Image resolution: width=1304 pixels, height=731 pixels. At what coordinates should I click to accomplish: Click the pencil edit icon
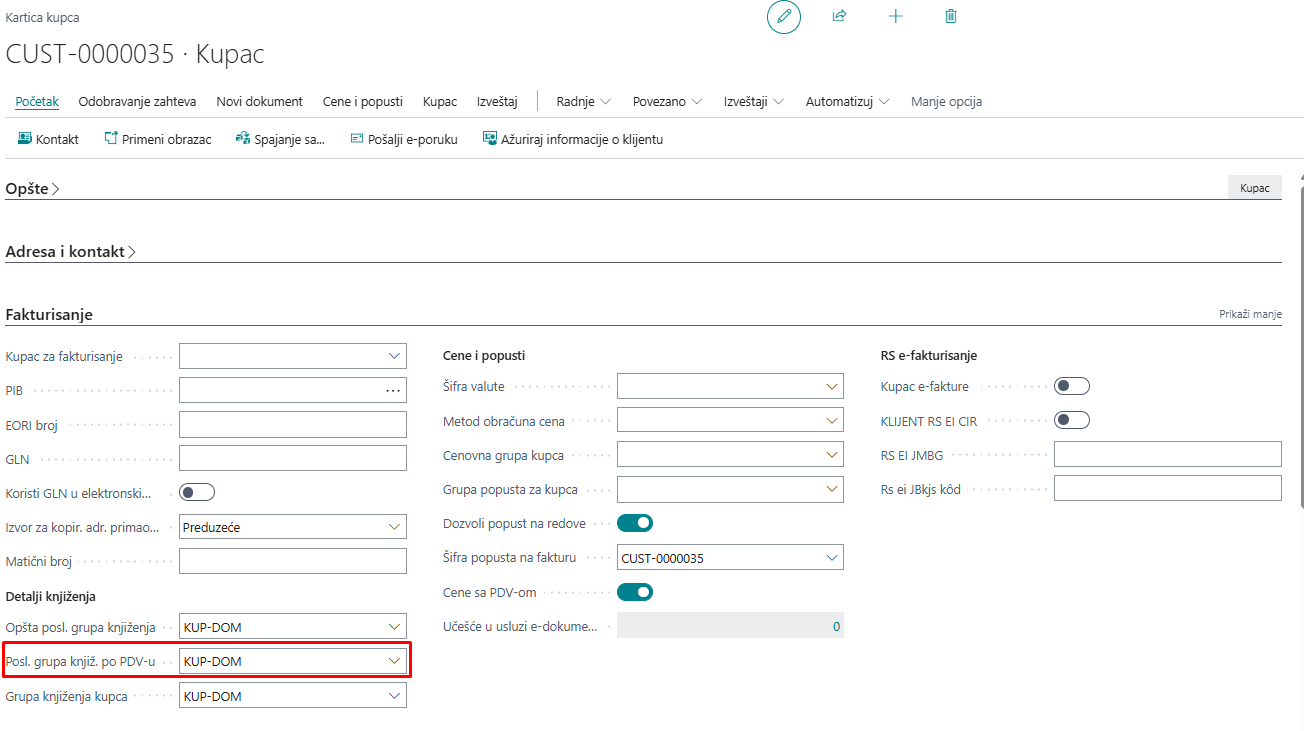784,17
